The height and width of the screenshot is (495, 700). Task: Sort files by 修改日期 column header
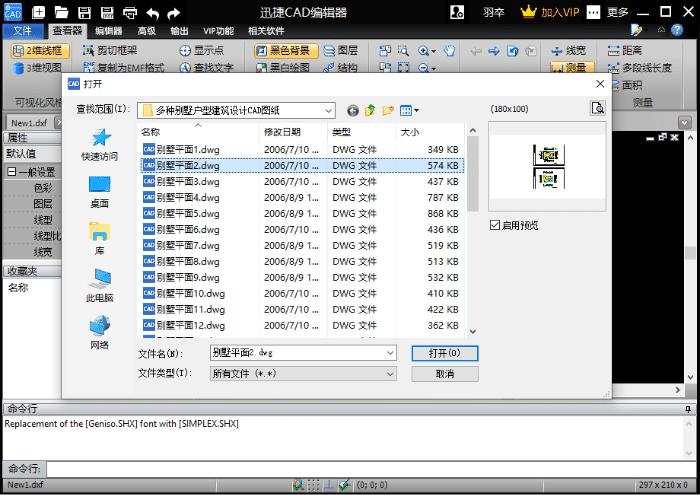click(x=282, y=132)
